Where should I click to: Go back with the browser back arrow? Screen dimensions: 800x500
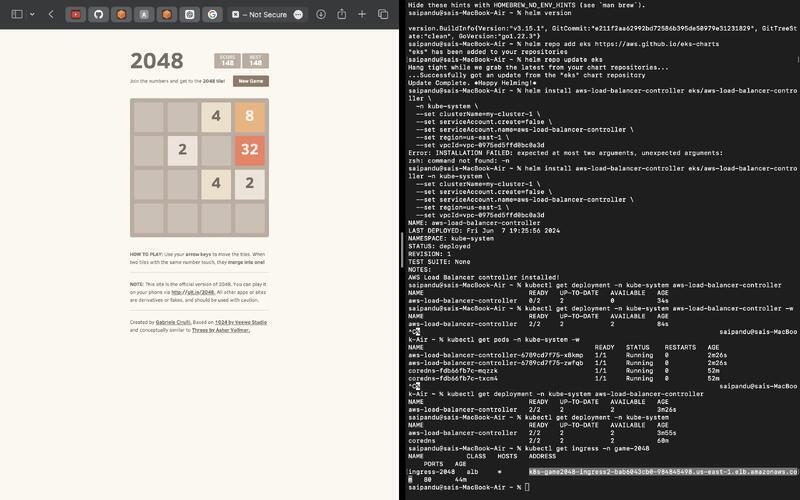tap(51, 14)
